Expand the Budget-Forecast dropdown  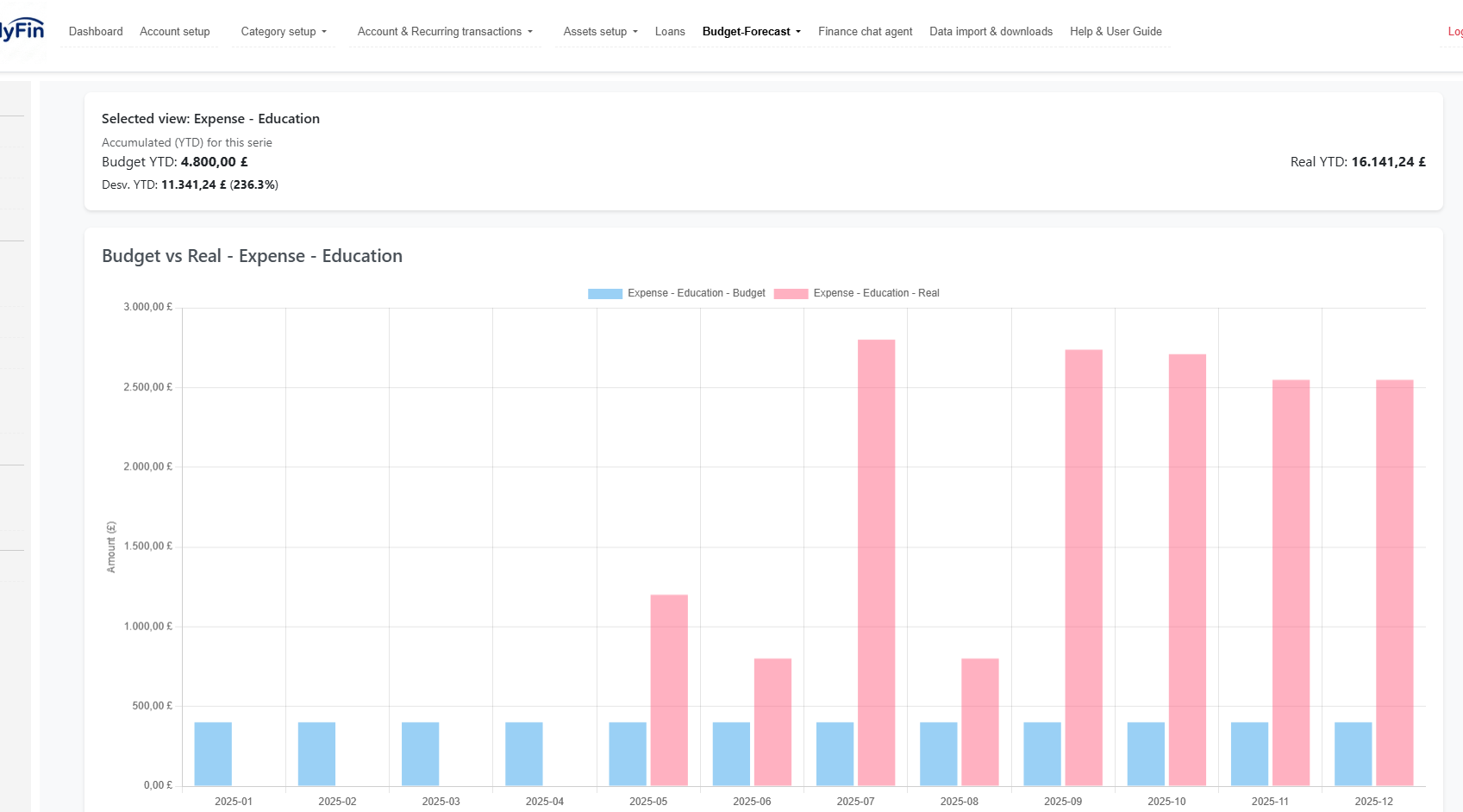pos(752,31)
